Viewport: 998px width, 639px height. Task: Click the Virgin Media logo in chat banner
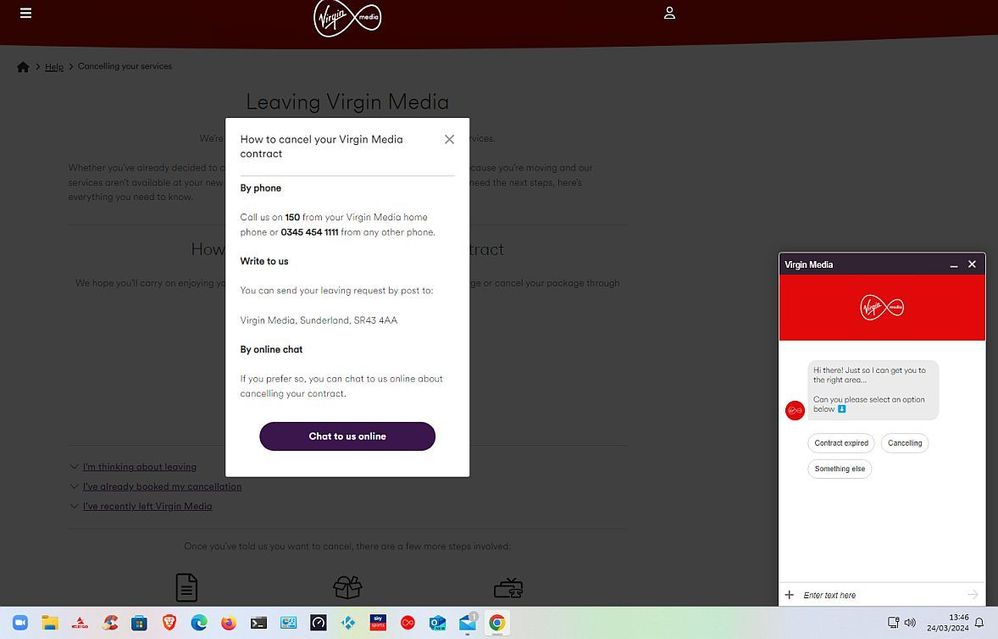[x=882, y=307]
